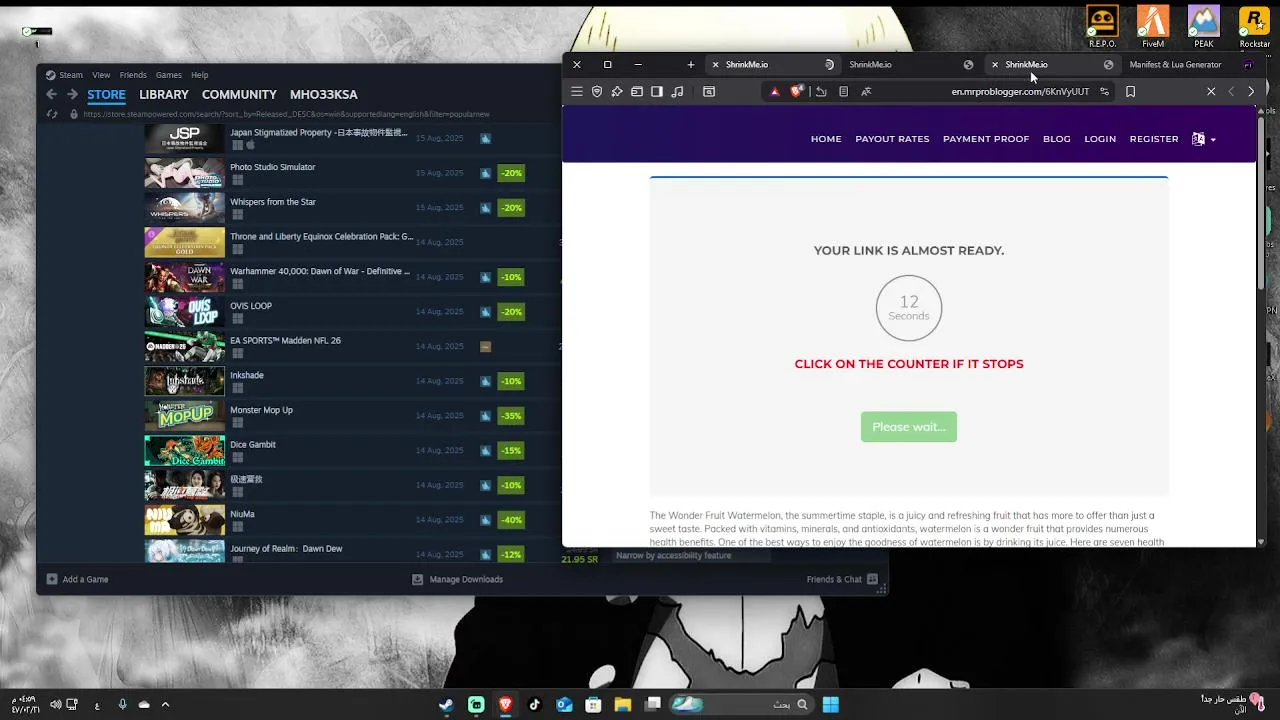Open EA SPORTS Madden NFL 26 listing
1280x720 pixels.
click(x=285, y=340)
